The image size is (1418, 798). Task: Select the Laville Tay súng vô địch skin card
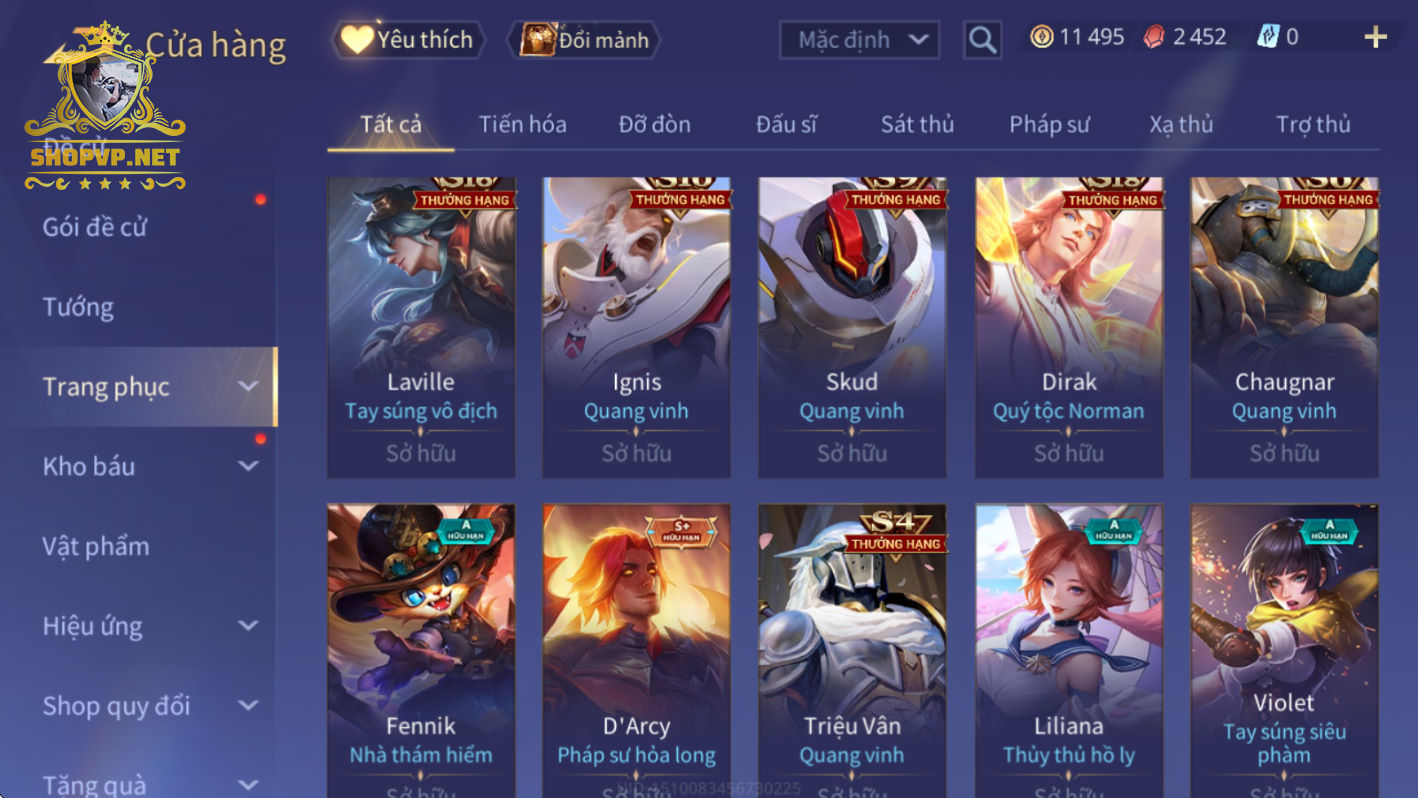[x=421, y=328]
